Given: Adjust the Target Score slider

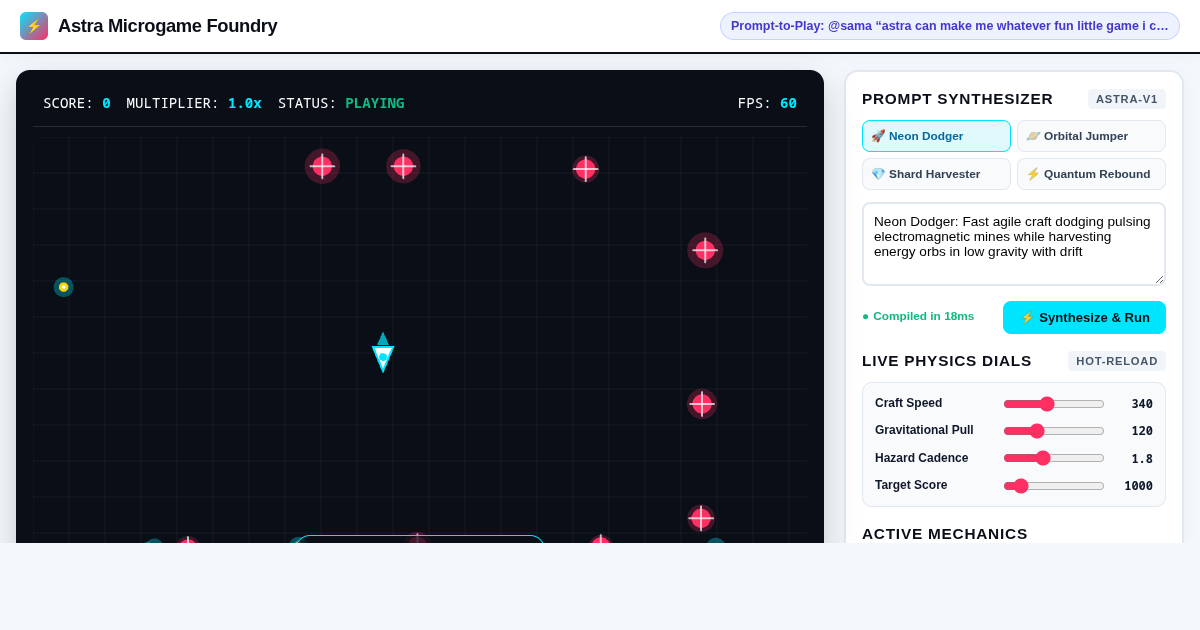Looking at the screenshot, I should point(1054,486).
